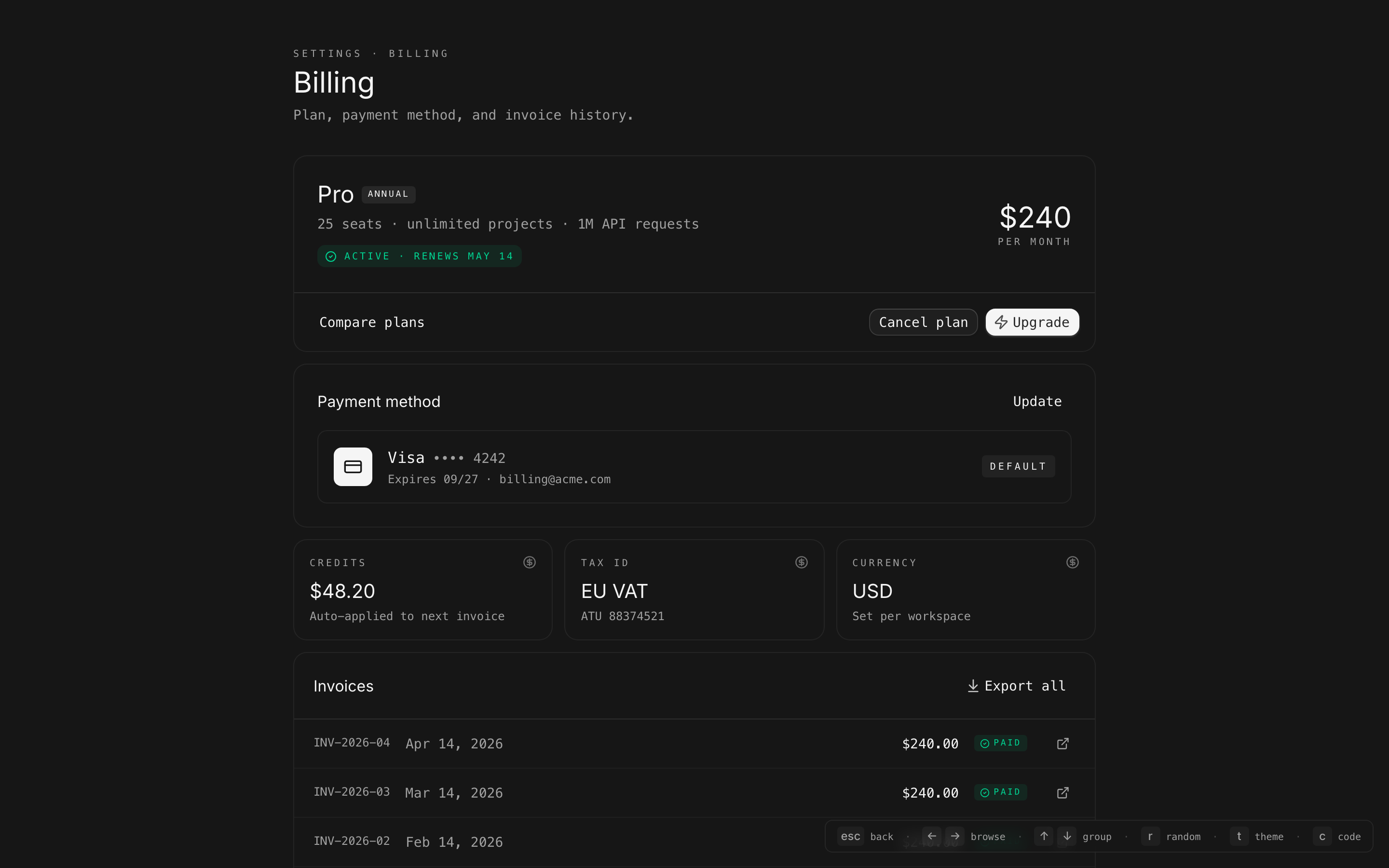Viewport: 1389px width, 868px height.
Task: Open the Compare plans link
Action: [x=372, y=323]
